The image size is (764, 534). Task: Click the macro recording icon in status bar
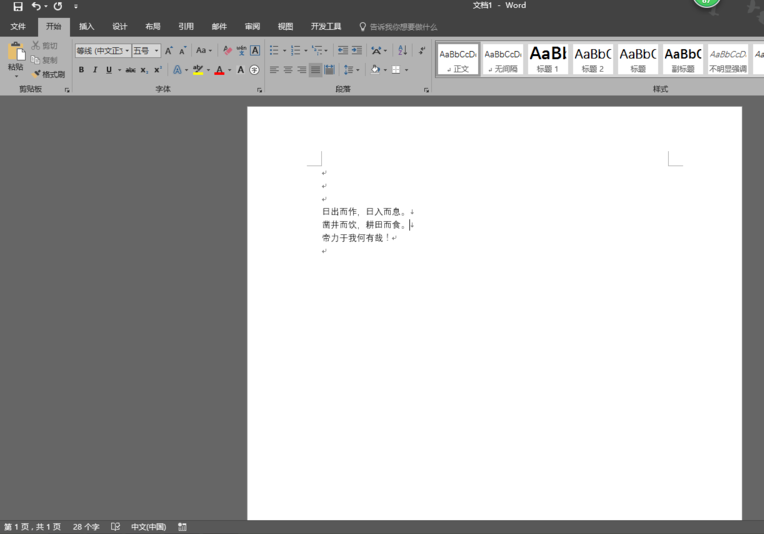[182, 527]
